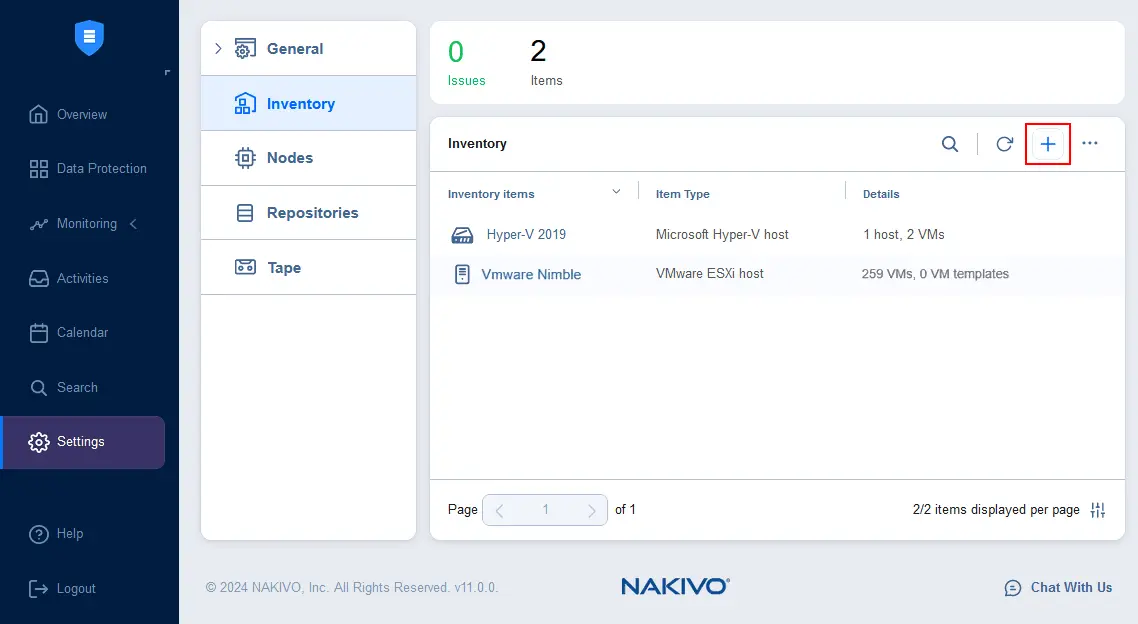
Task: Click the Tape cassette icon
Action: tap(245, 267)
